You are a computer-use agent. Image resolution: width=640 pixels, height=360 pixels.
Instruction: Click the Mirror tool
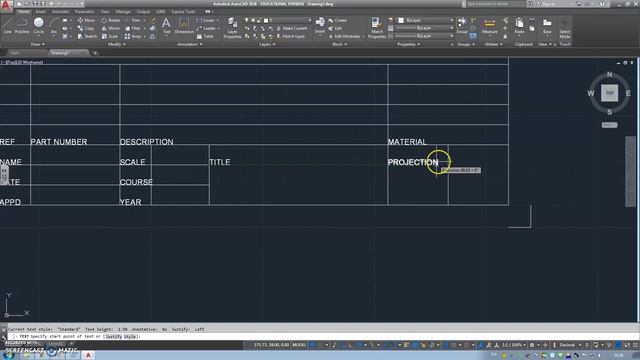click(x=111, y=28)
